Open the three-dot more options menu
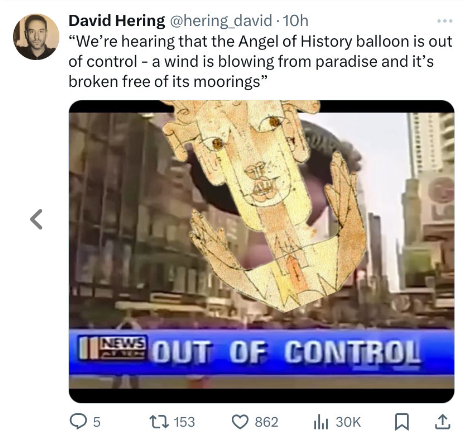 coord(445,21)
